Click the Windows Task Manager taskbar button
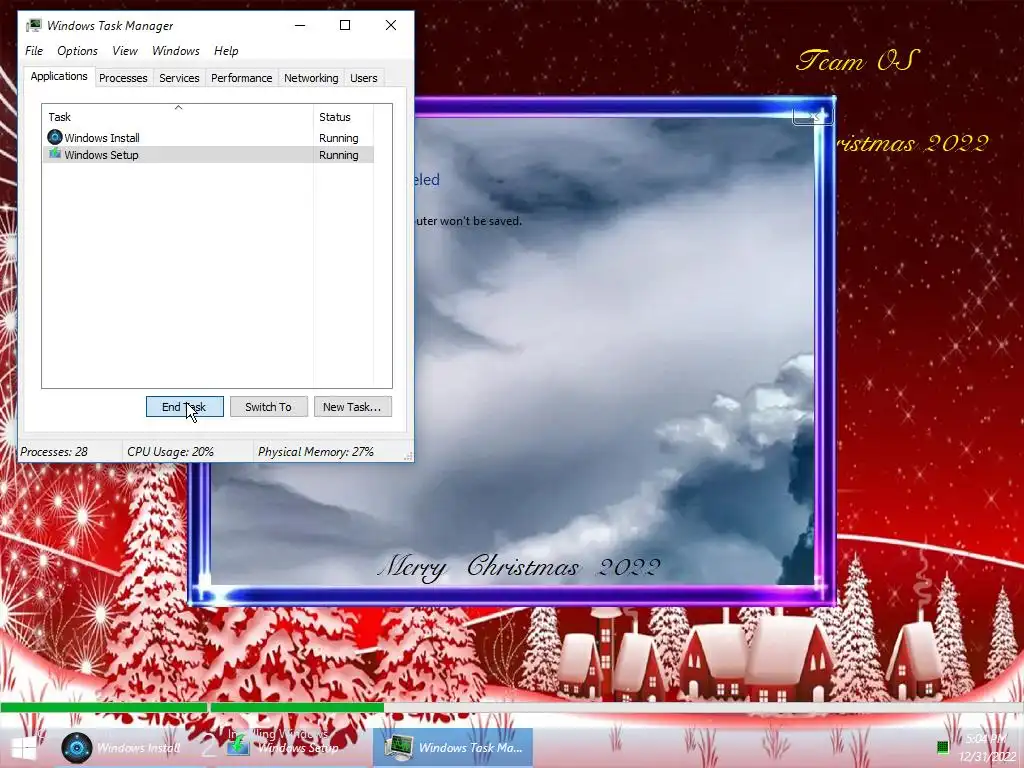The height and width of the screenshot is (768, 1024). tap(453, 748)
